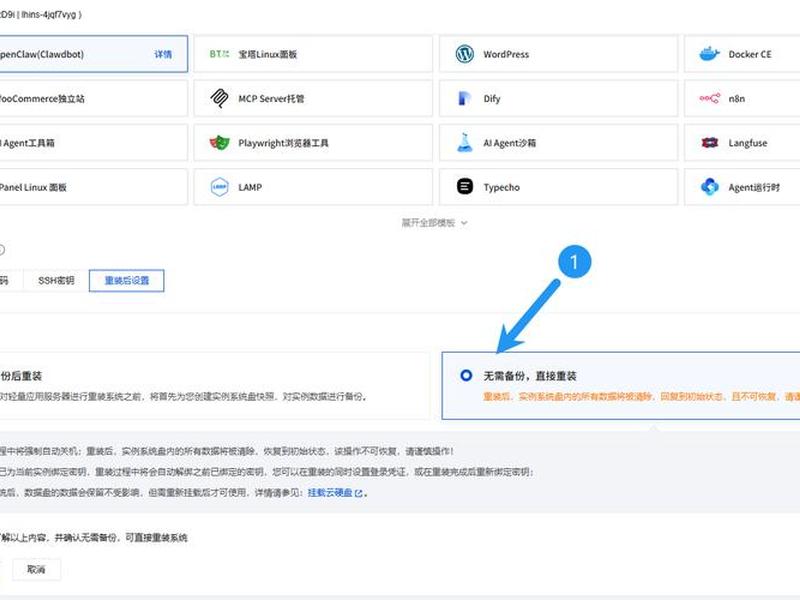This screenshot has width=800, height=600.
Task: Click the LAMP hexagon icon
Action: [x=219, y=187]
